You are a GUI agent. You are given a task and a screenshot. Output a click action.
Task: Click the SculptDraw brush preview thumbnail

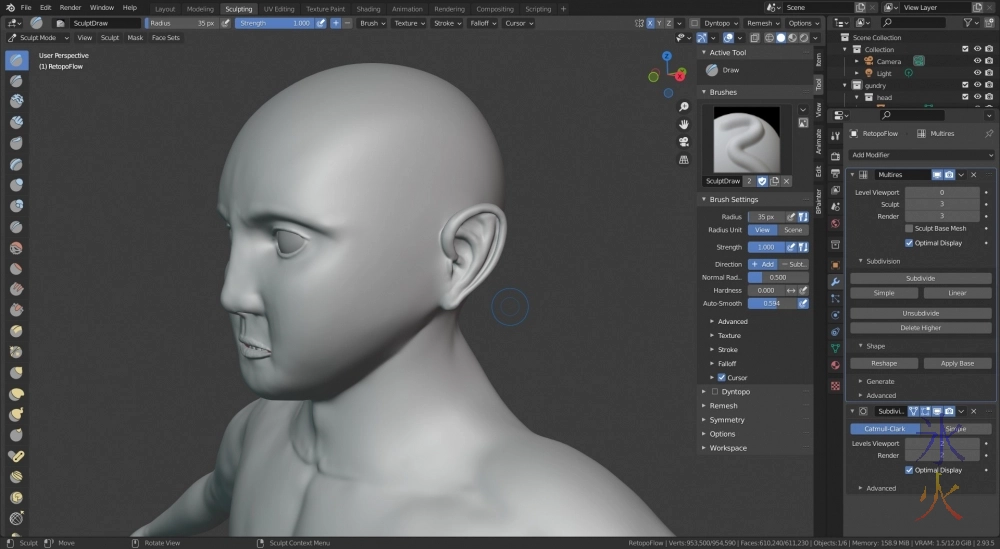746,139
